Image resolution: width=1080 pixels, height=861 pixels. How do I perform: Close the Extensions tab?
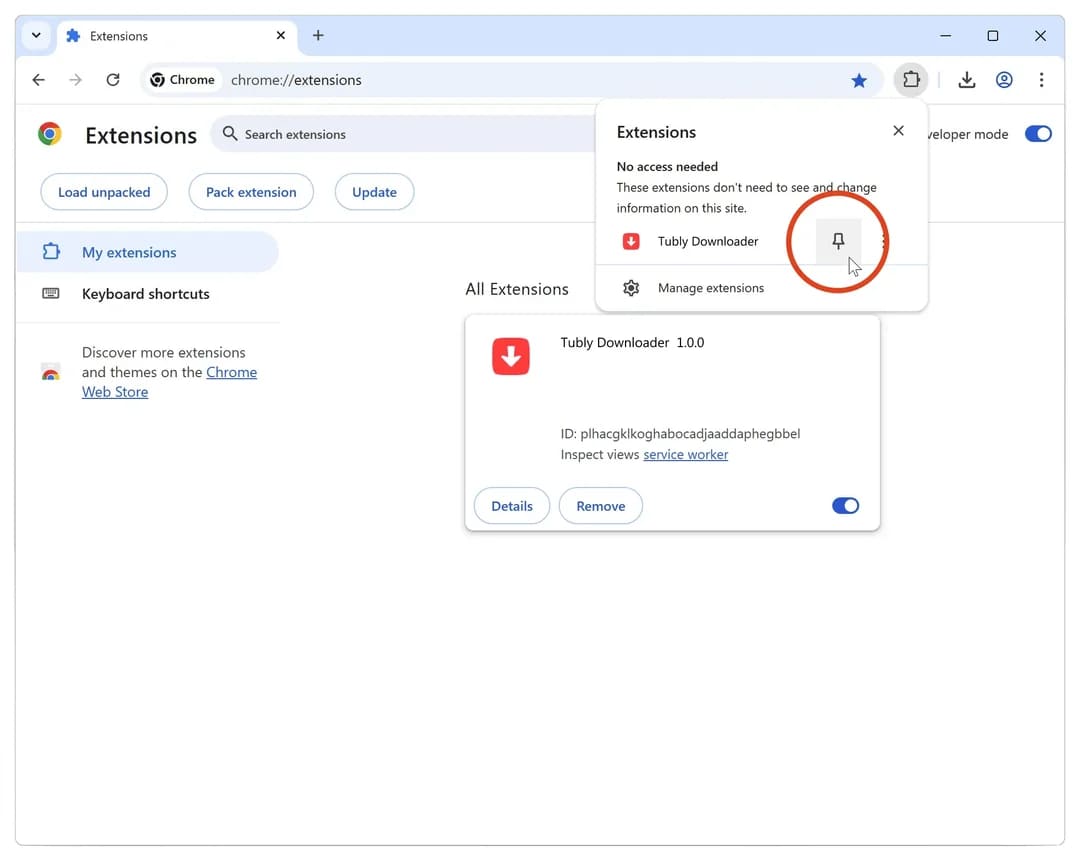coord(280,35)
